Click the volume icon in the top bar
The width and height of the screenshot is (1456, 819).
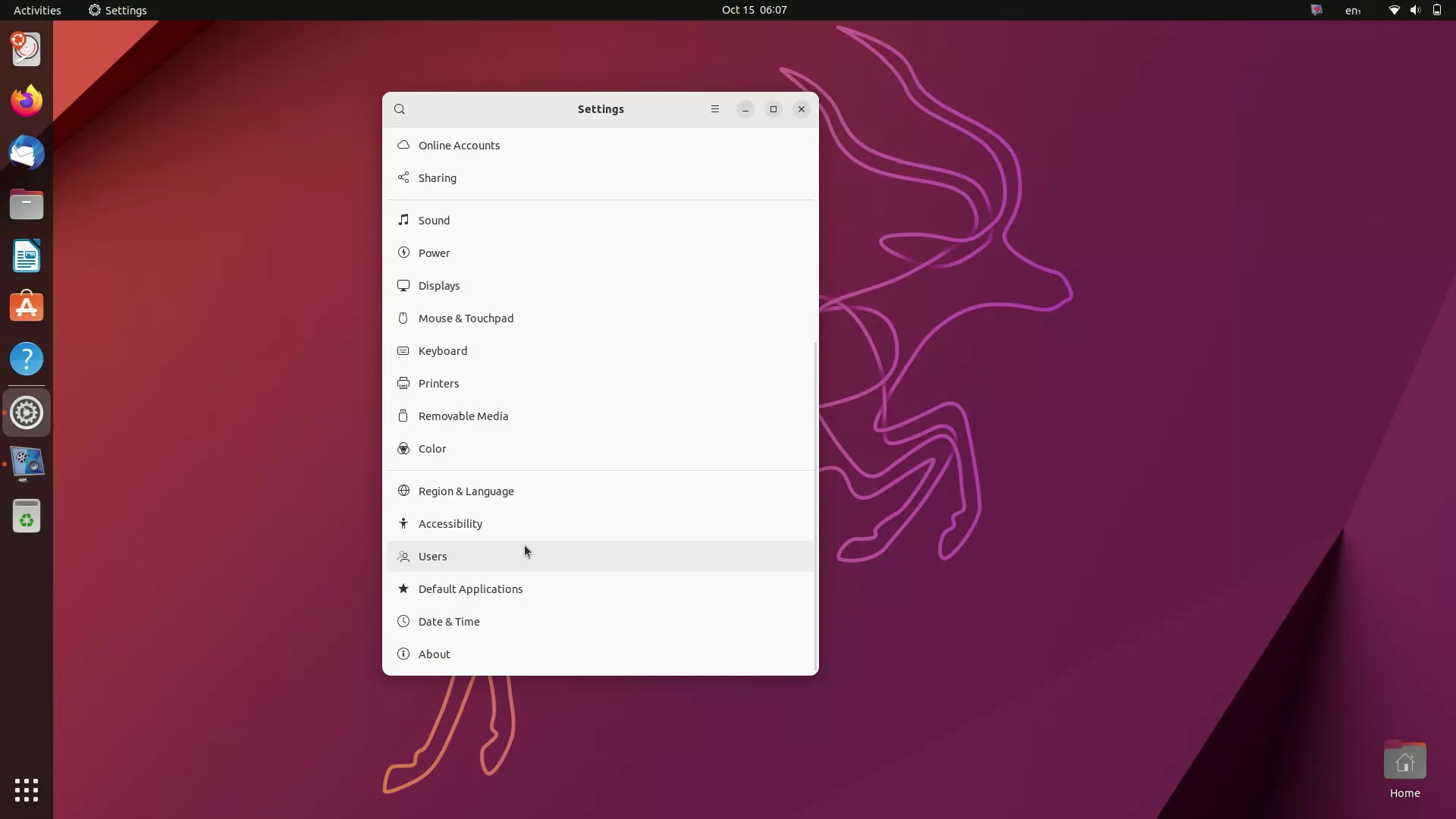point(1415,10)
